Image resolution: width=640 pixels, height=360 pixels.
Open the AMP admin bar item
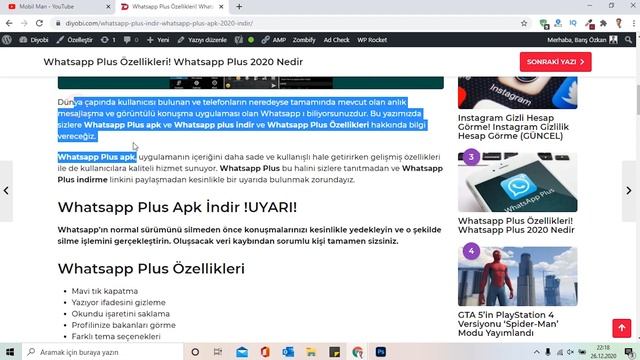[274, 40]
